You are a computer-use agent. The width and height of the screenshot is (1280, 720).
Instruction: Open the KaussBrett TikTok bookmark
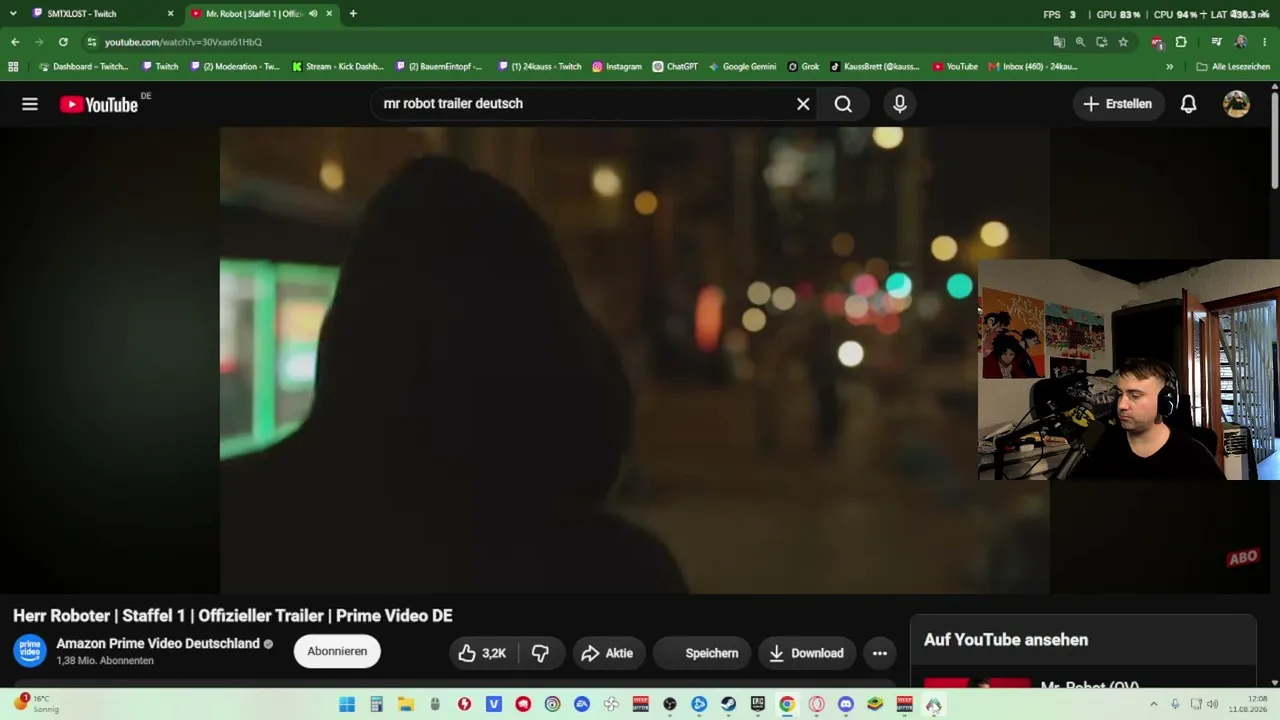click(875, 67)
